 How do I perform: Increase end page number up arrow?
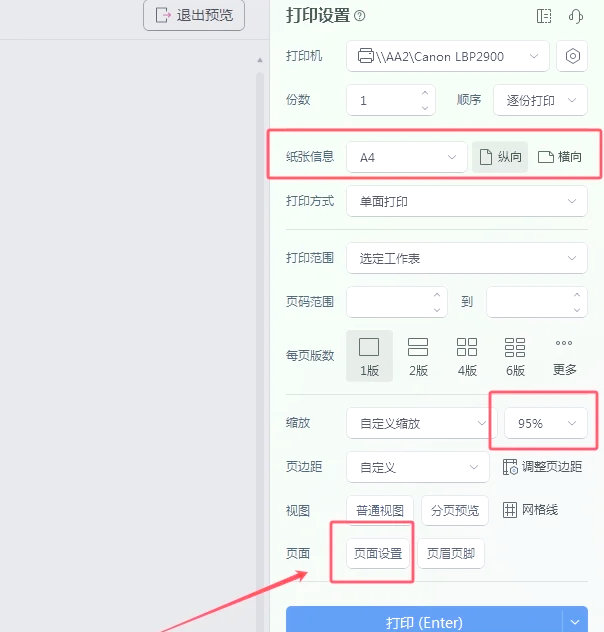click(577, 295)
